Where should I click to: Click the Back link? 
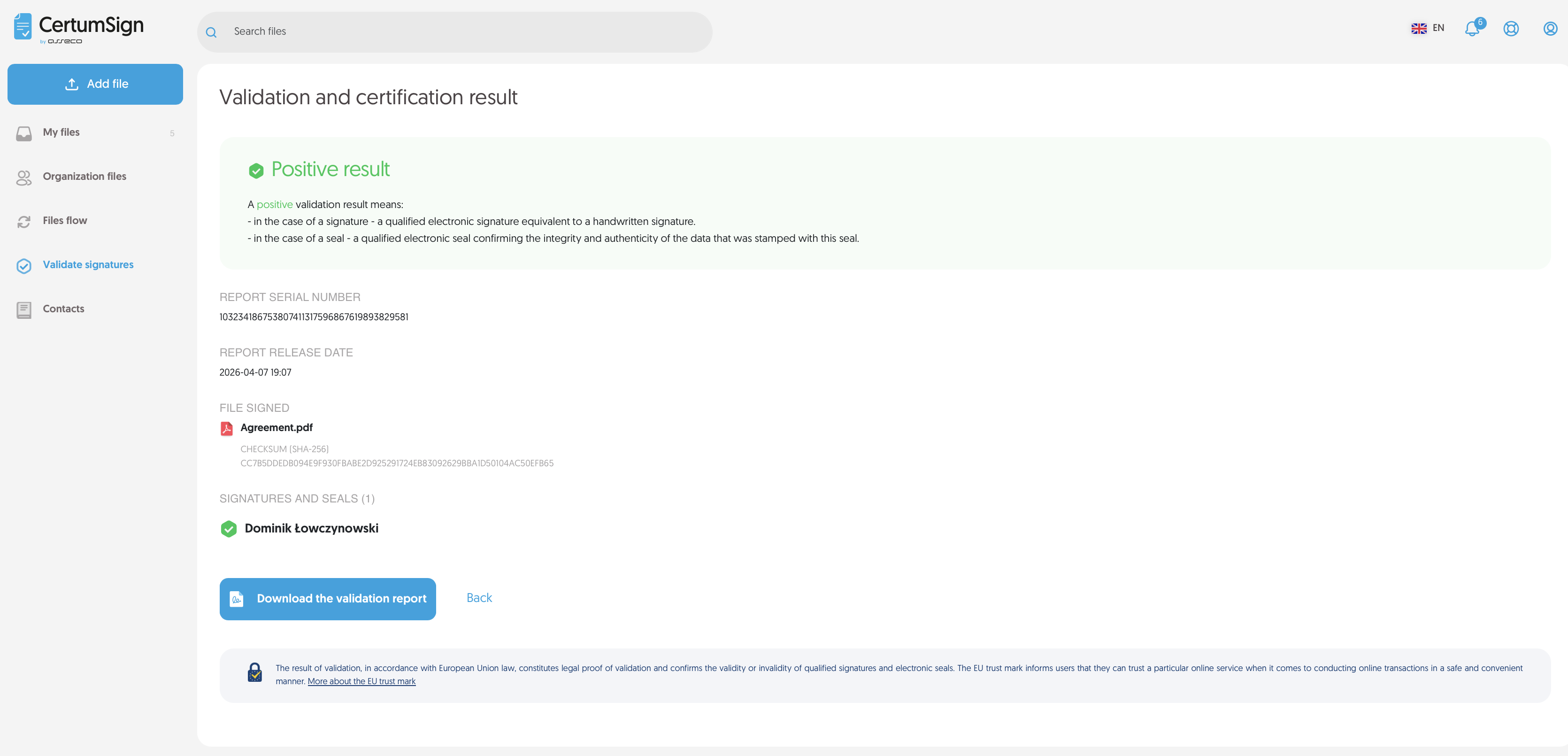coord(479,598)
